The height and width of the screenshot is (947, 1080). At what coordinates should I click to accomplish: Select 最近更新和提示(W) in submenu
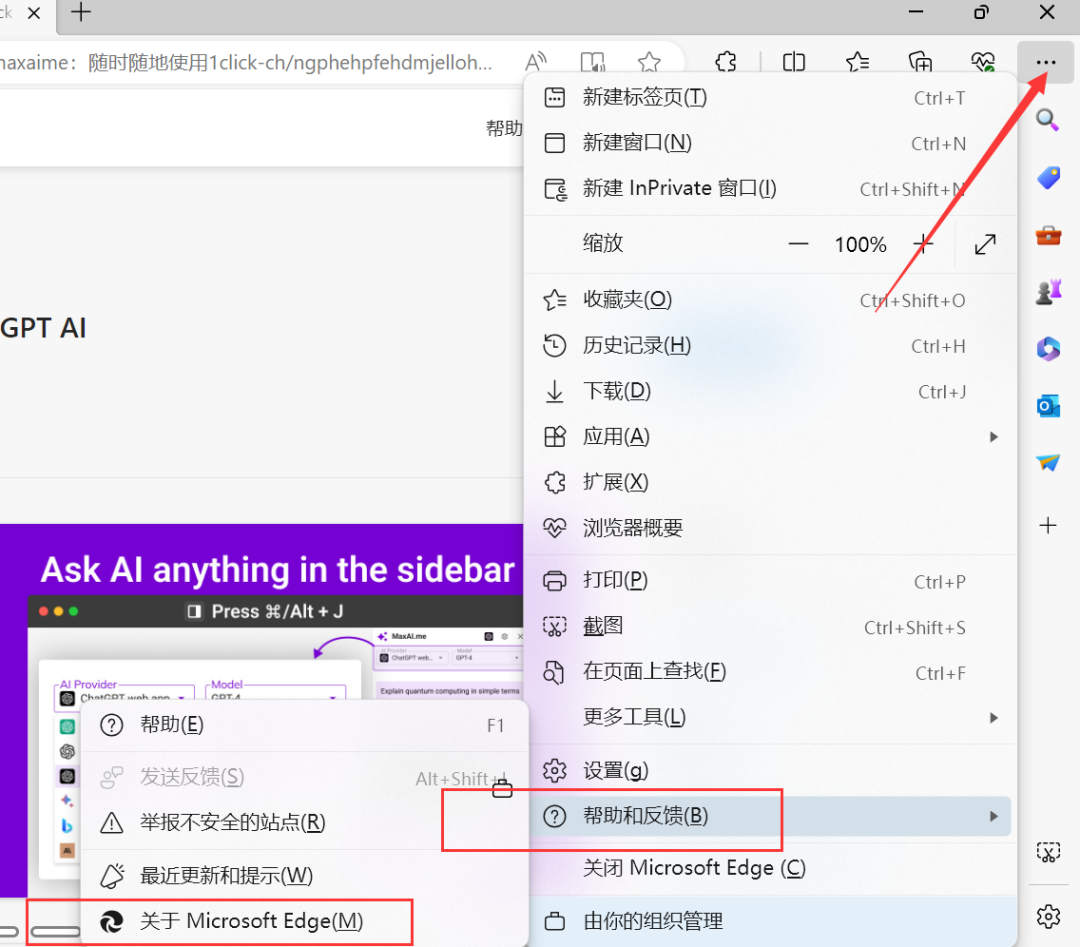pyautogui.click(x=304, y=876)
